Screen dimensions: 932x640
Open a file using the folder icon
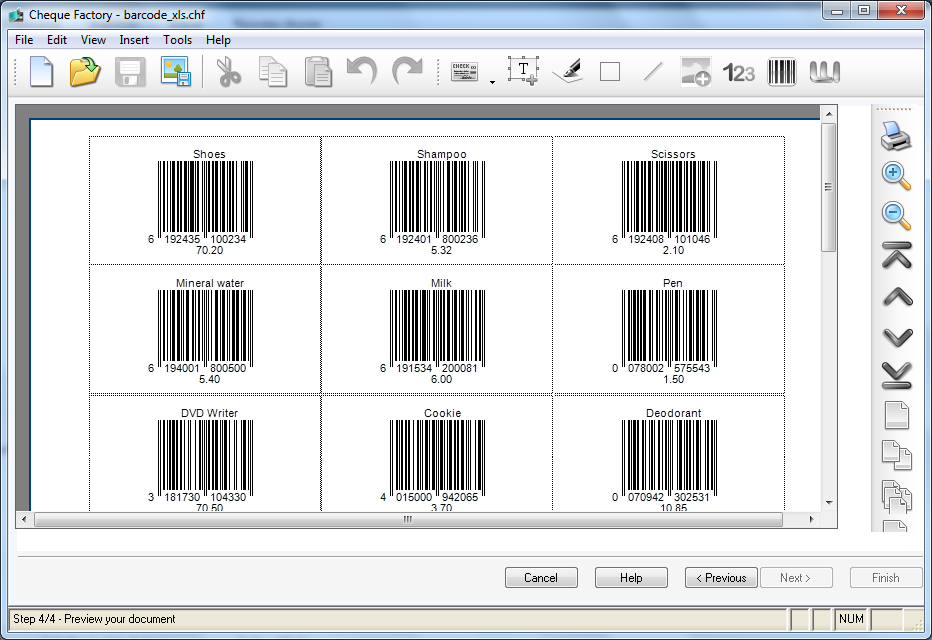tap(85, 72)
